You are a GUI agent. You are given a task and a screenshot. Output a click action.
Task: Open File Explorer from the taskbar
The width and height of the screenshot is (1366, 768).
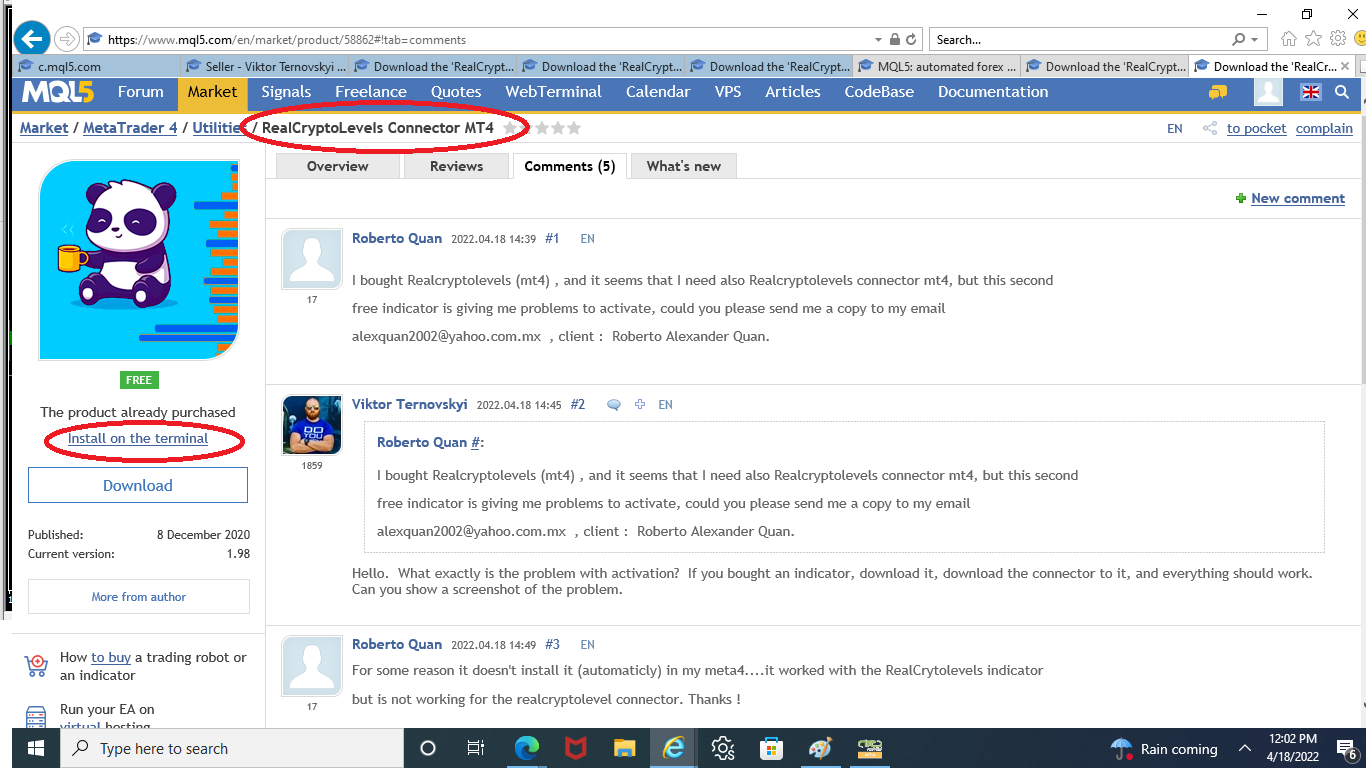pyautogui.click(x=624, y=748)
